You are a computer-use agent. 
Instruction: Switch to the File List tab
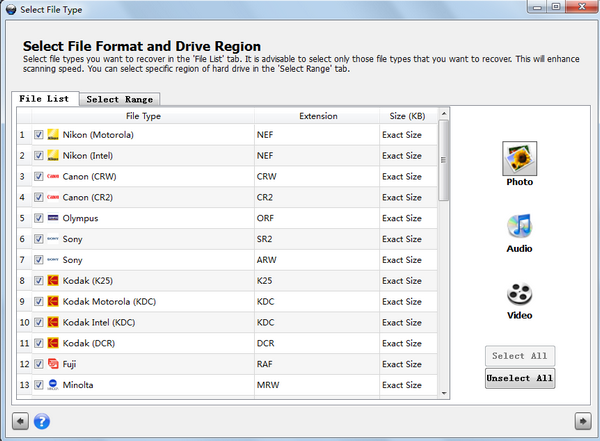pos(45,99)
